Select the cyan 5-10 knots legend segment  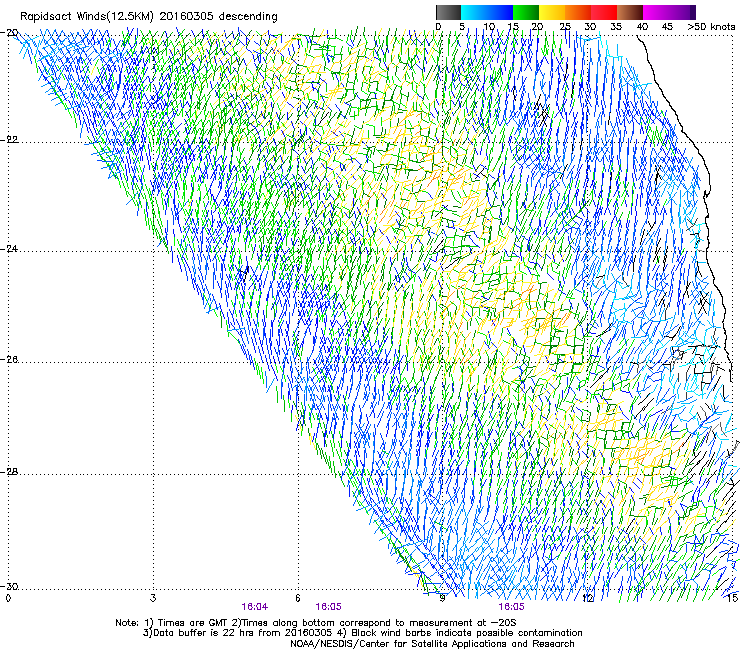click(x=474, y=12)
